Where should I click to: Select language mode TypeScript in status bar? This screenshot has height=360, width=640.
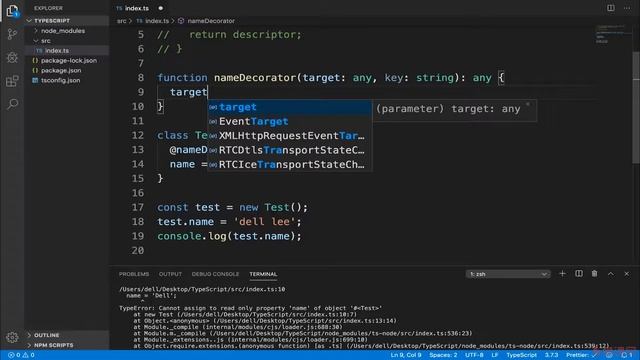click(x=522, y=355)
